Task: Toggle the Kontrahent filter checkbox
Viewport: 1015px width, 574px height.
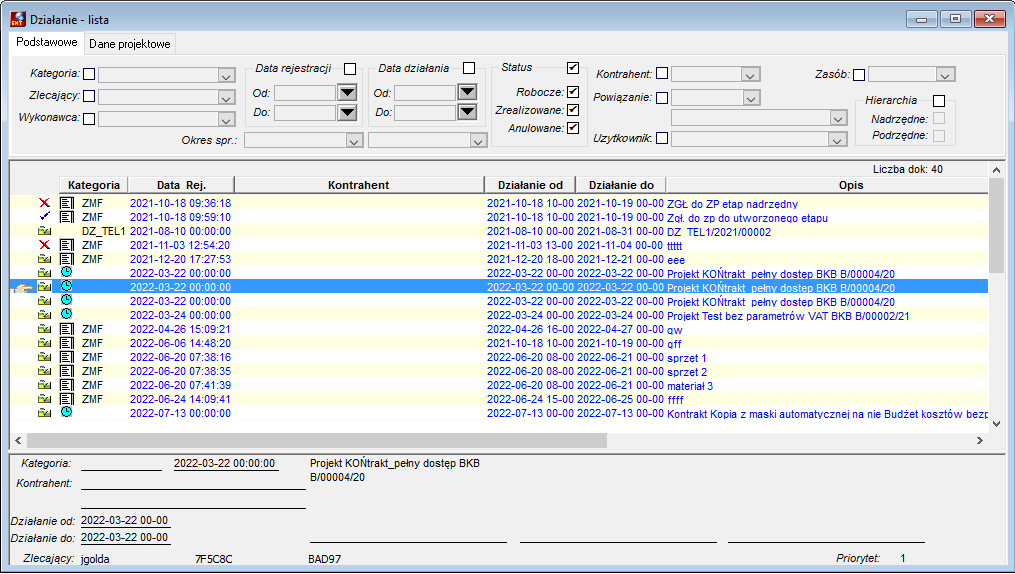Action: coord(662,73)
